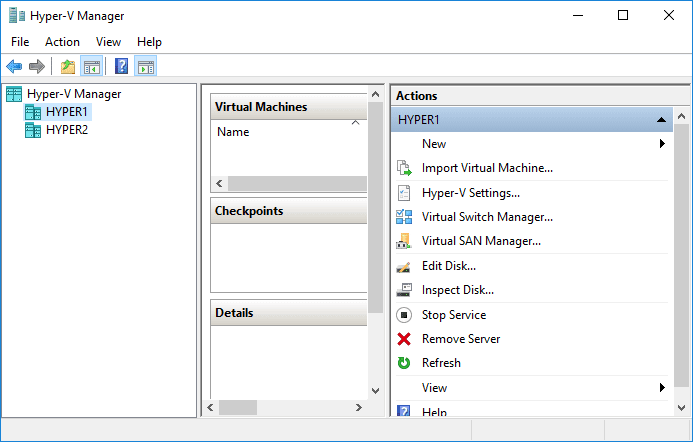Click the red X Remove Server icon
This screenshot has height=442, width=693.
tap(404, 339)
